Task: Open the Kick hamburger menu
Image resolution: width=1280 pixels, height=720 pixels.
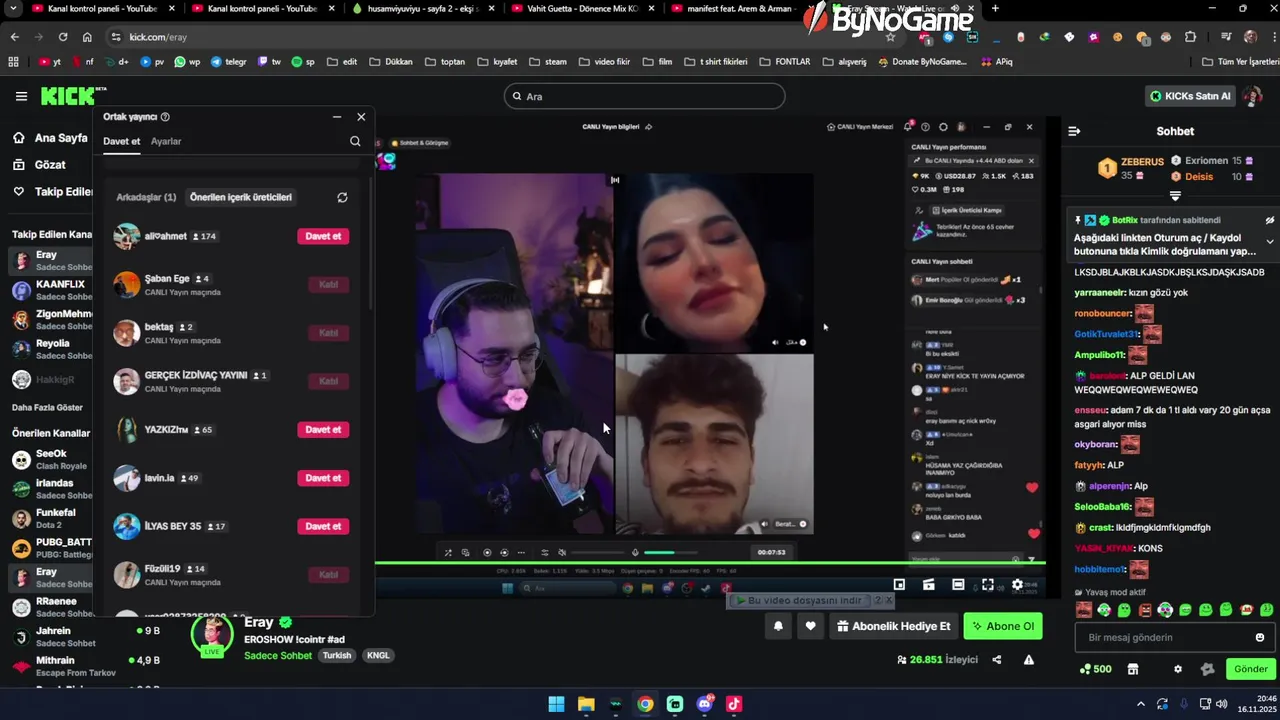Action: (21, 96)
